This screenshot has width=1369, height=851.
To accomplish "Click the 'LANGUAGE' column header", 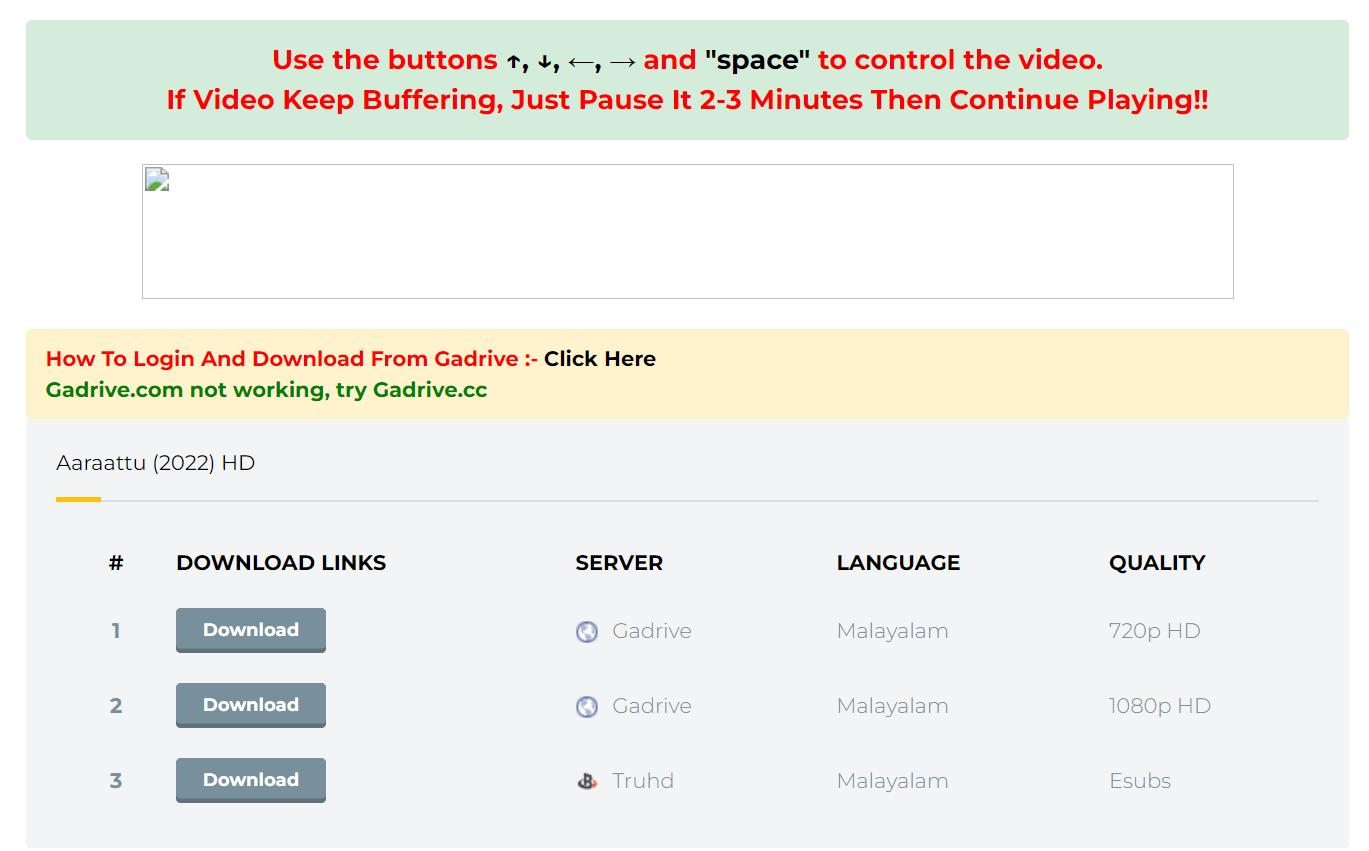I will [898, 563].
